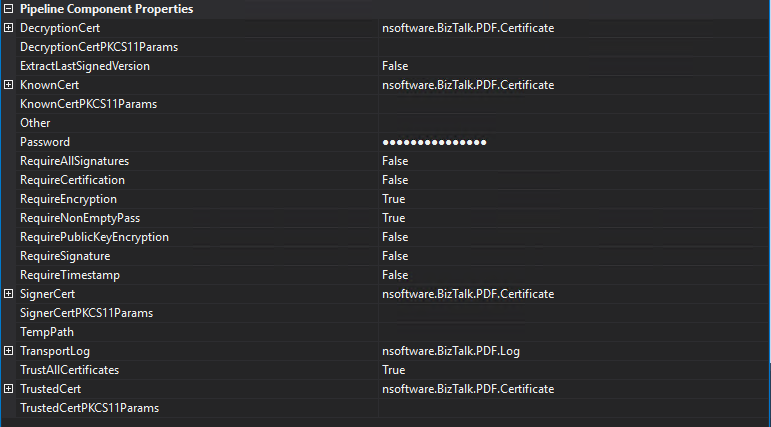Click the RequirePublicKeyEncryption False value

pos(395,237)
